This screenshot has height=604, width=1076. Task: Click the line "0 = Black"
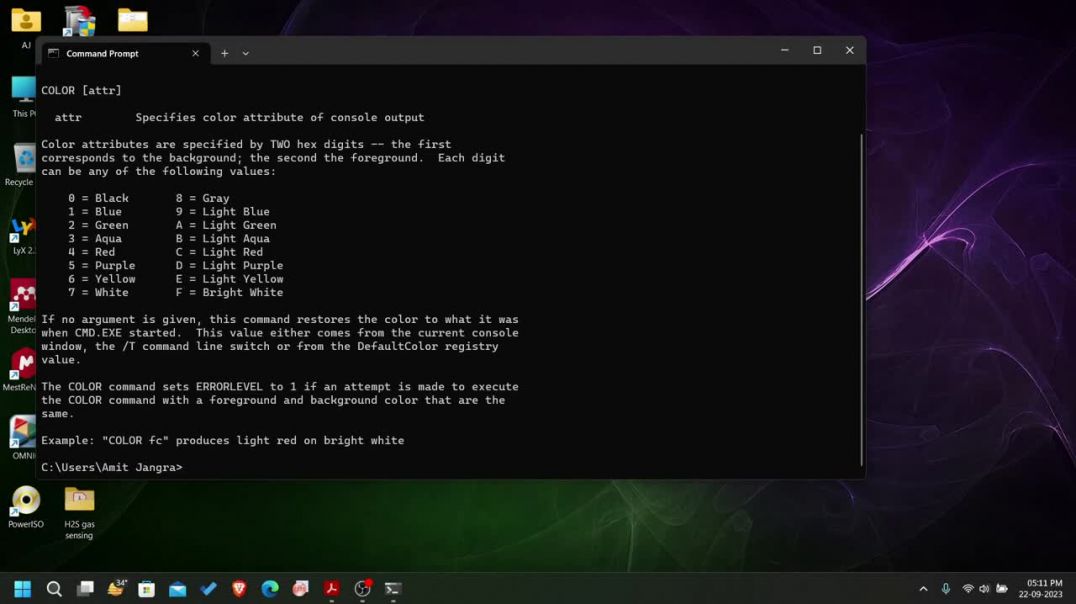[x=98, y=198]
